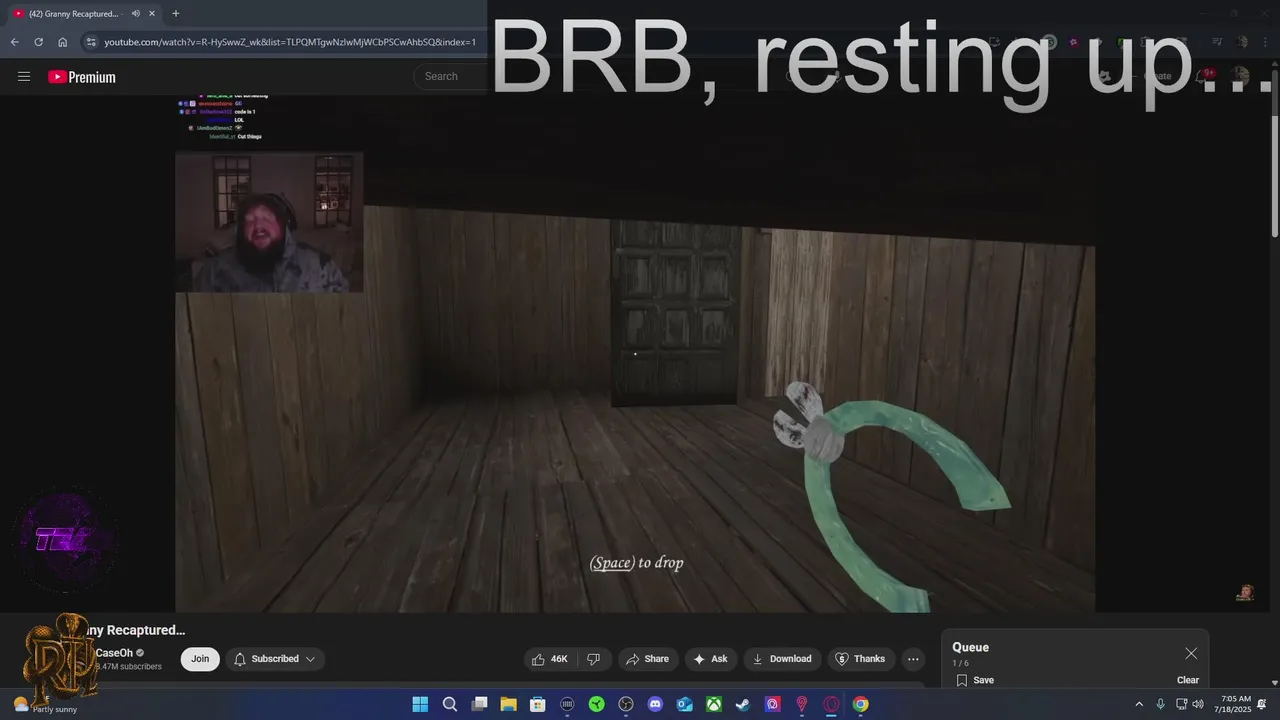Open the green Razer app on taskbar
Image resolution: width=1280 pixels, height=720 pixels.
point(597,704)
